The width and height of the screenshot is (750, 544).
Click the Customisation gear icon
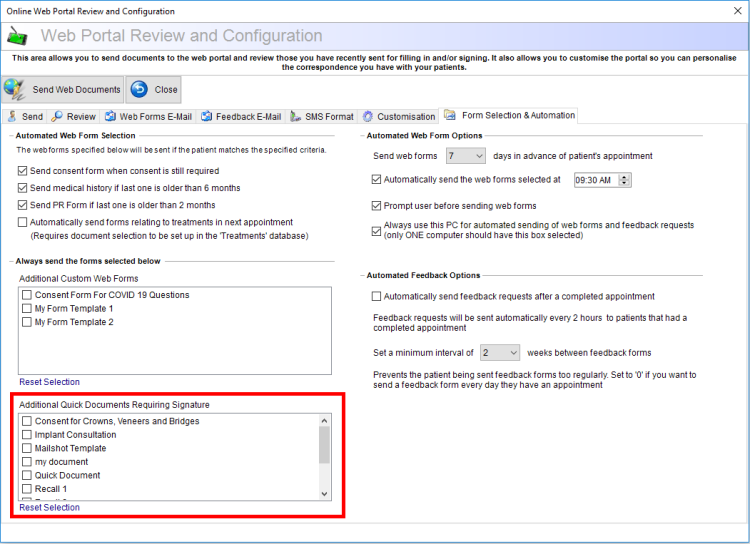367,116
